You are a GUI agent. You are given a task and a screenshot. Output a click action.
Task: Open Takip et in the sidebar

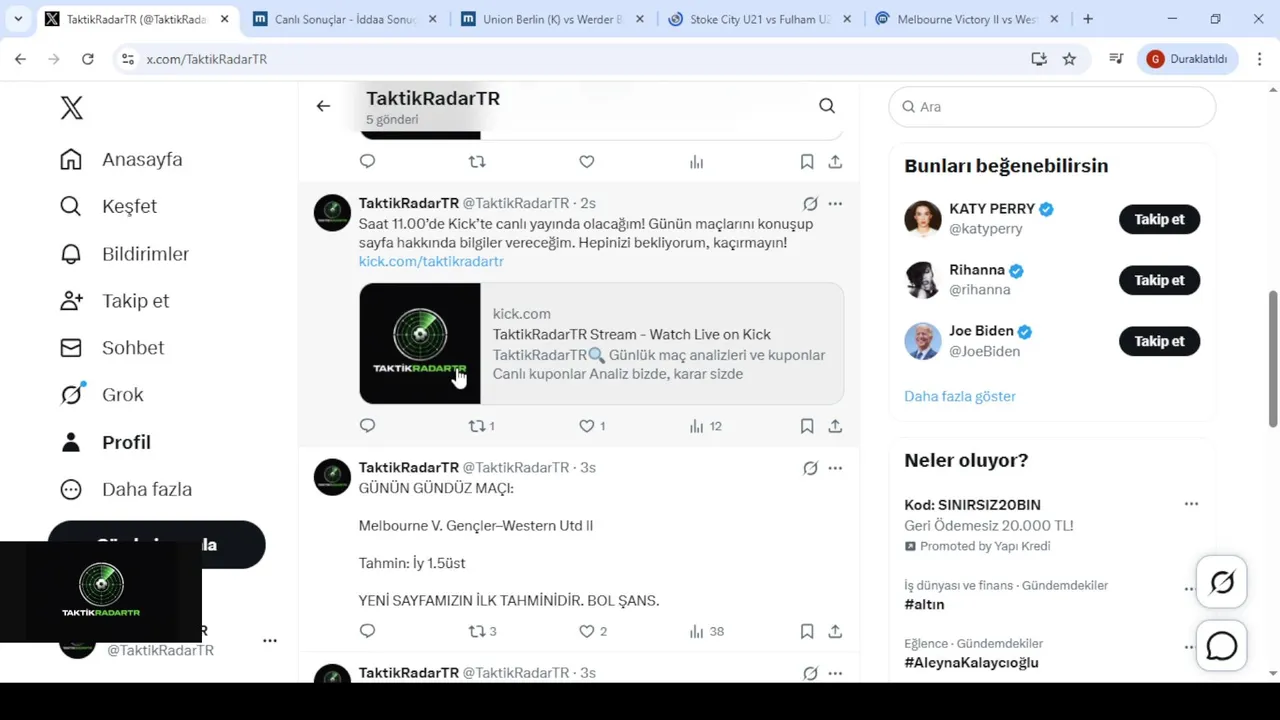tap(114, 301)
